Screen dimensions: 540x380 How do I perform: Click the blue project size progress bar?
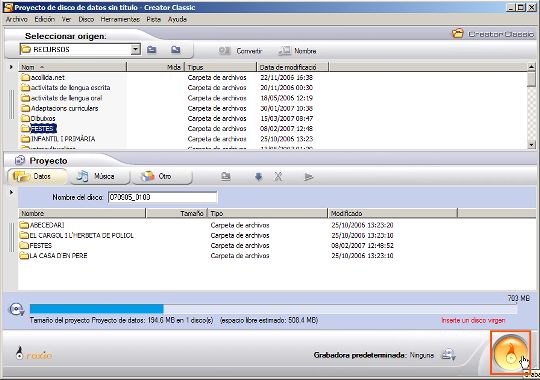coord(96,309)
